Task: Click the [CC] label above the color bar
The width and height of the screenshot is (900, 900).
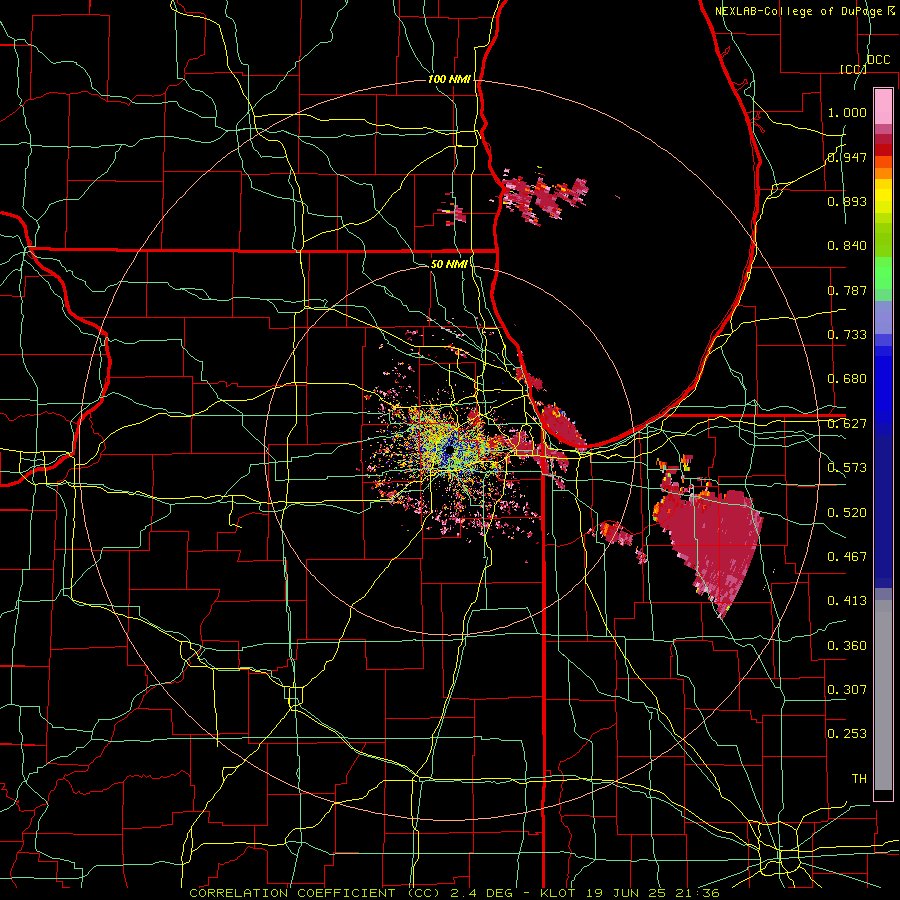Action: [853, 69]
